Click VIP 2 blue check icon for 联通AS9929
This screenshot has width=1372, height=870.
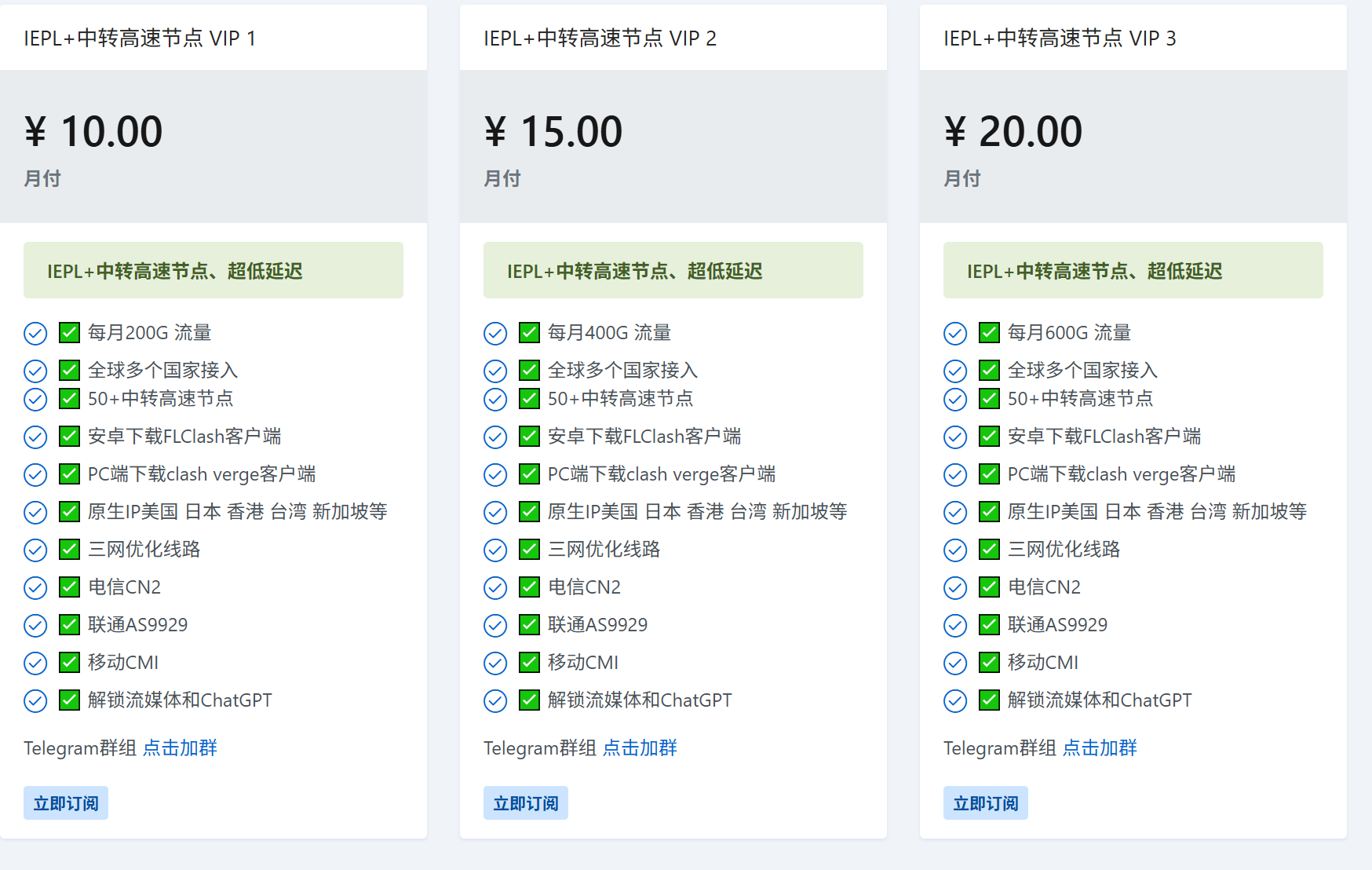tap(495, 626)
